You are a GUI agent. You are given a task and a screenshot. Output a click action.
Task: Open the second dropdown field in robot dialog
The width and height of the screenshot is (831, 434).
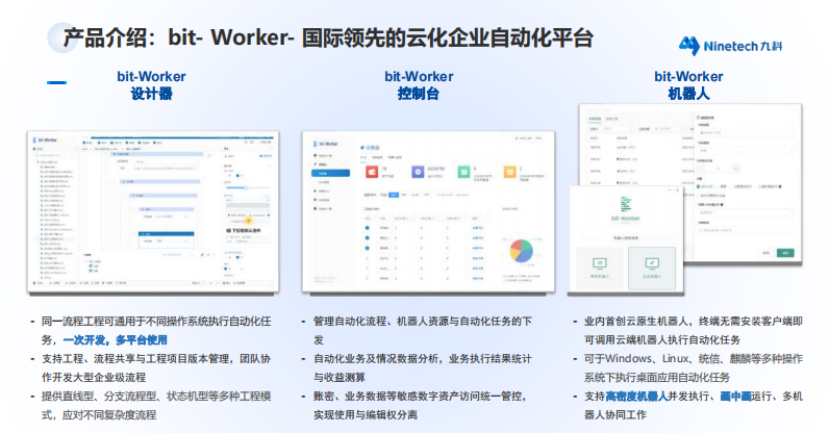click(x=746, y=150)
